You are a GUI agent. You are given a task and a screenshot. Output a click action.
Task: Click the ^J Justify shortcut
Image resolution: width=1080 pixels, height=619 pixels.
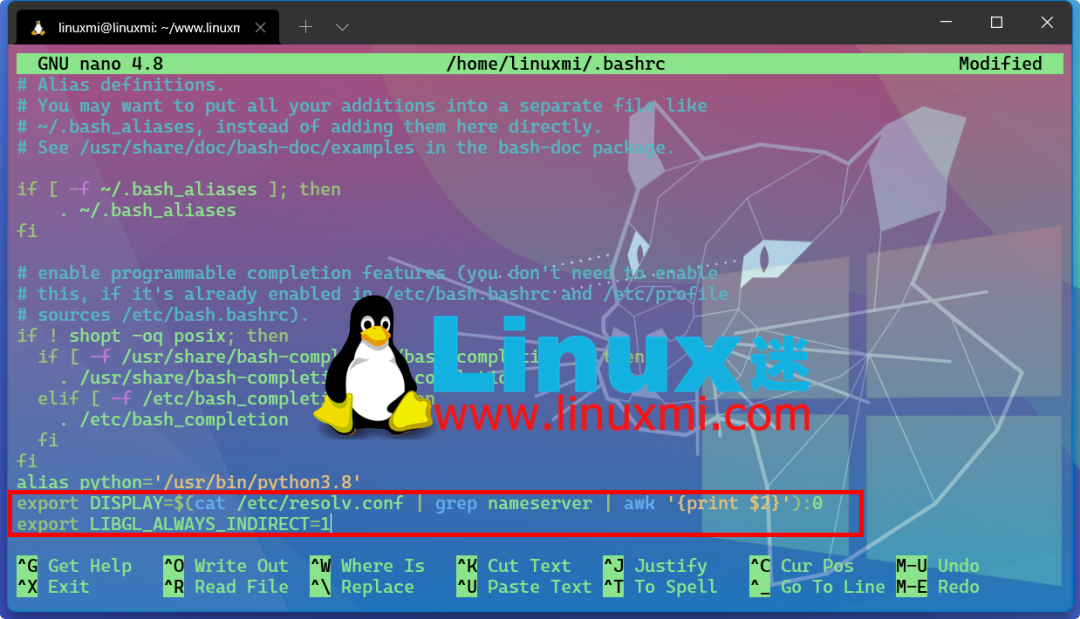coord(655,566)
